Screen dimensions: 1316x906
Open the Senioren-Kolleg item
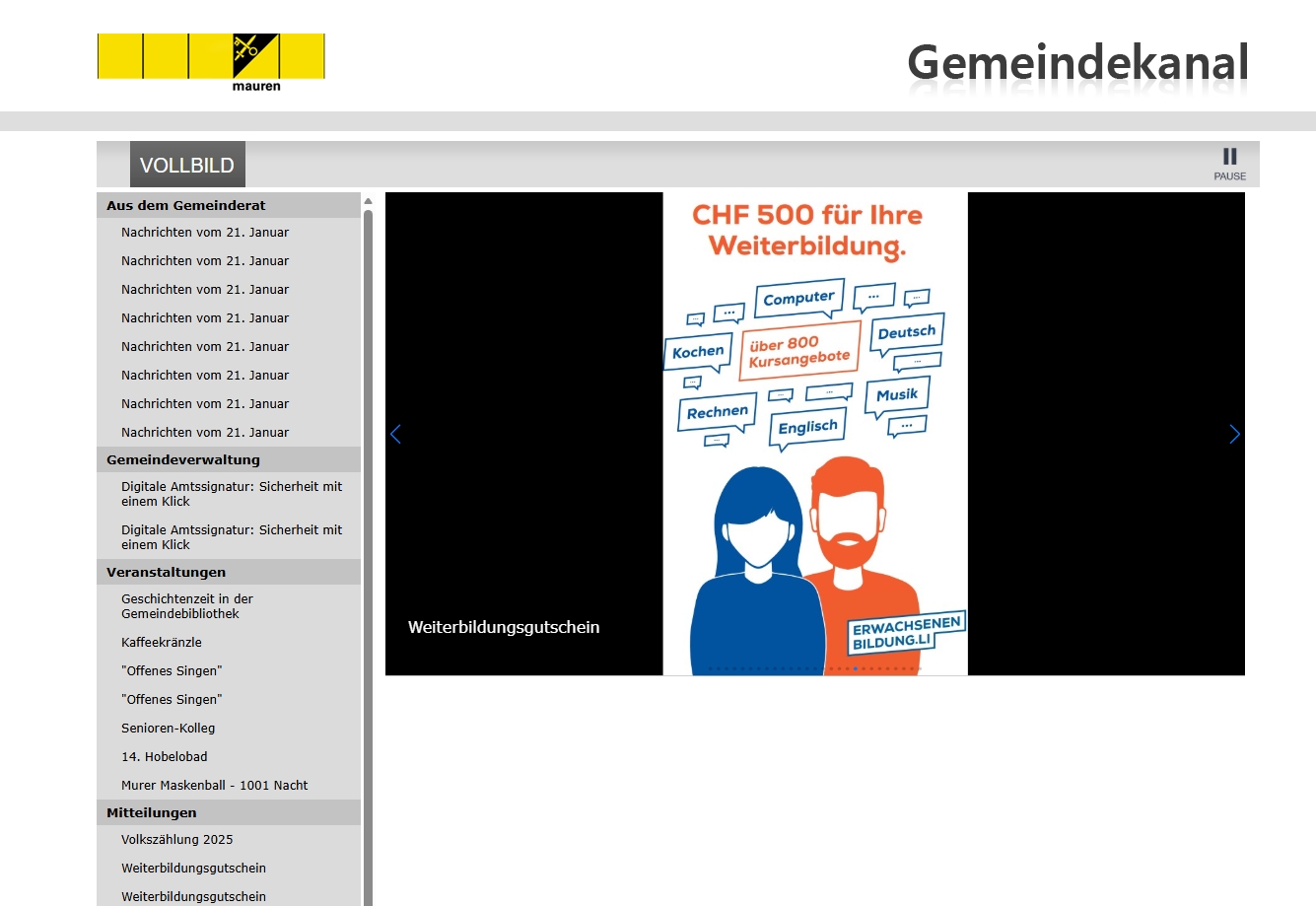(x=168, y=729)
